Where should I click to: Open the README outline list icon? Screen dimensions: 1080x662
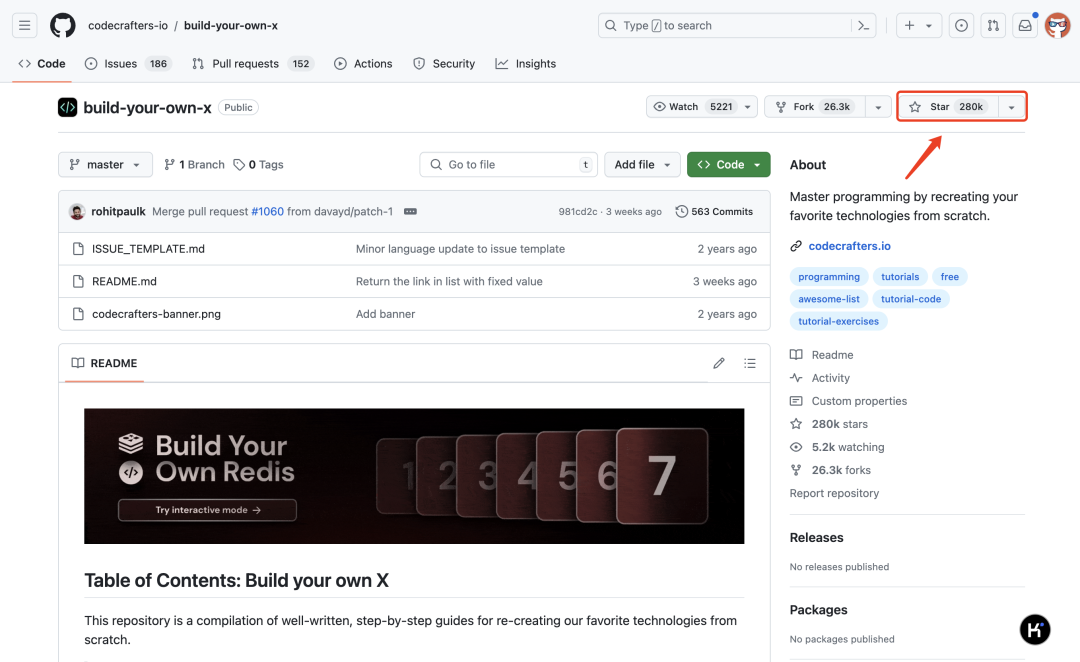click(750, 363)
